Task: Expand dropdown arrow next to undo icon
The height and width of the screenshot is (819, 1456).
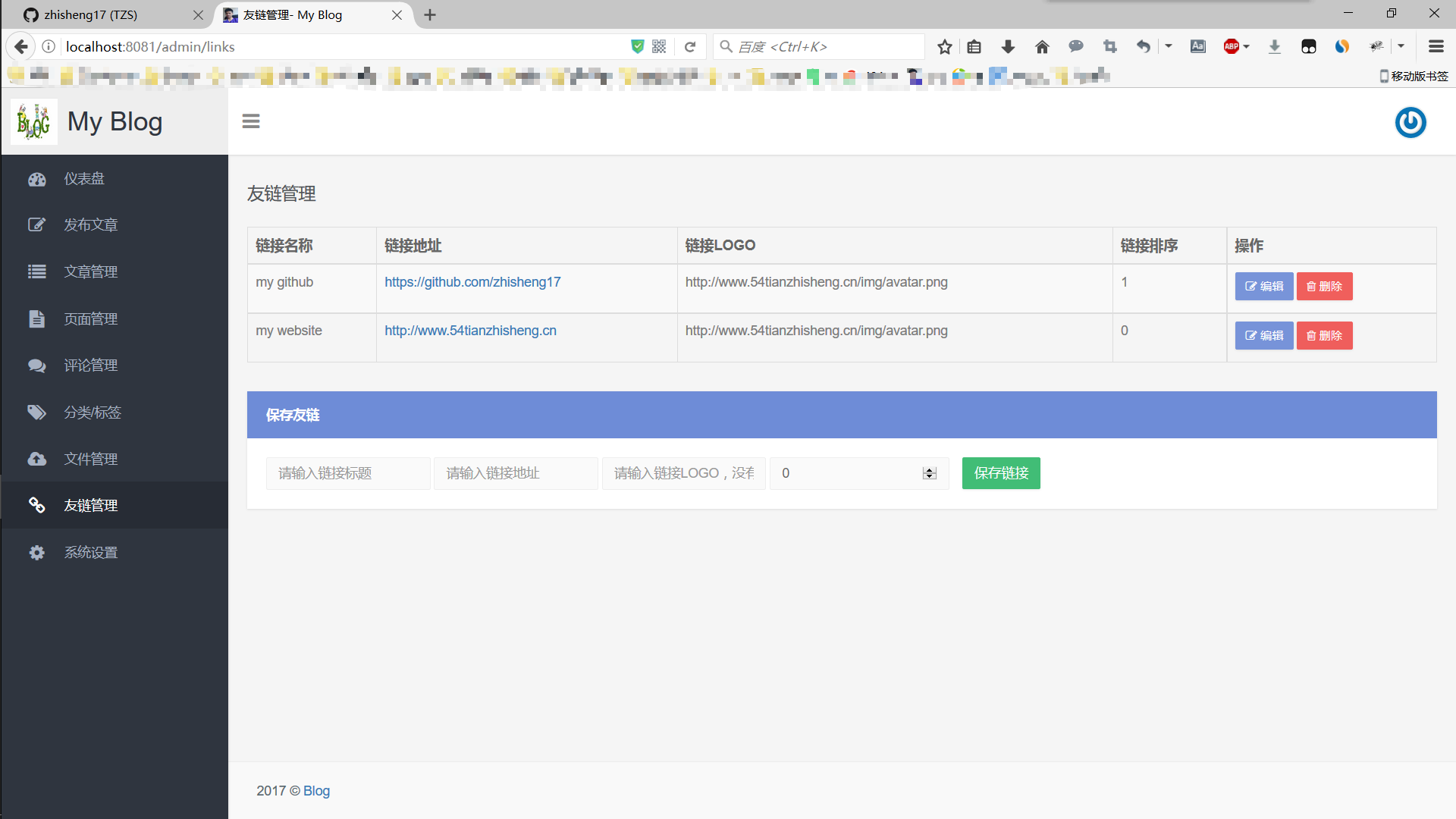Action: click(x=1169, y=47)
